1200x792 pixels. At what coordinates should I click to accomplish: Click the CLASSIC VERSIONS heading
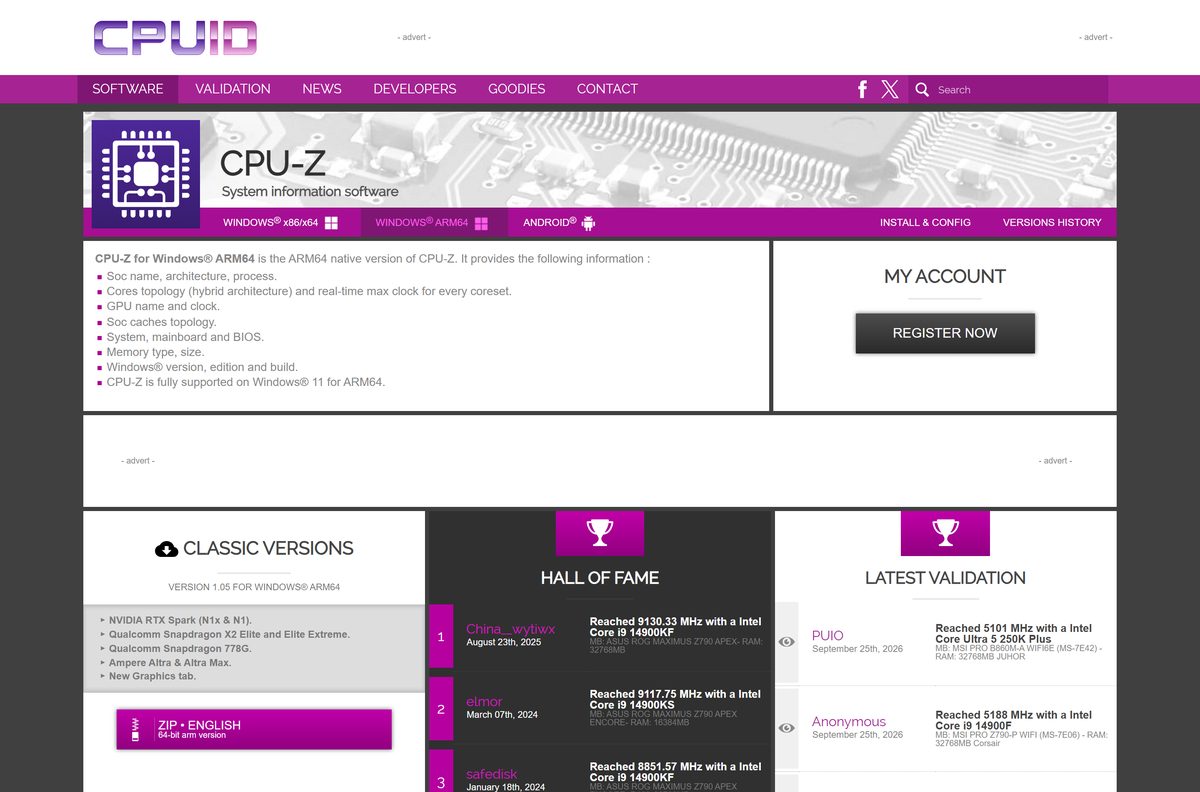pyautogui.click(x=268, y=548)
